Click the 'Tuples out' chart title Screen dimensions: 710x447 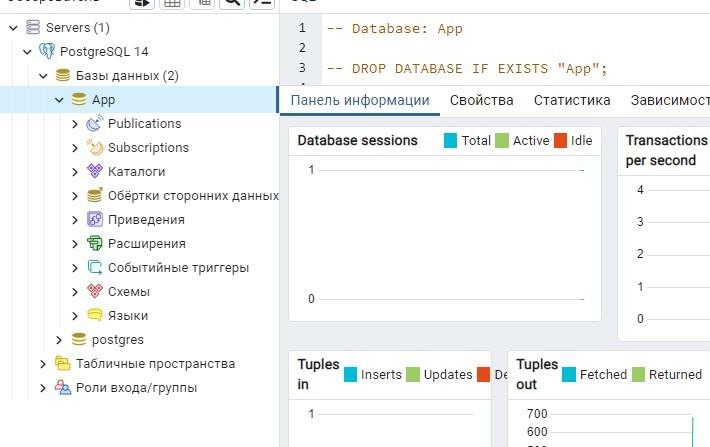(x=537, y=374)
